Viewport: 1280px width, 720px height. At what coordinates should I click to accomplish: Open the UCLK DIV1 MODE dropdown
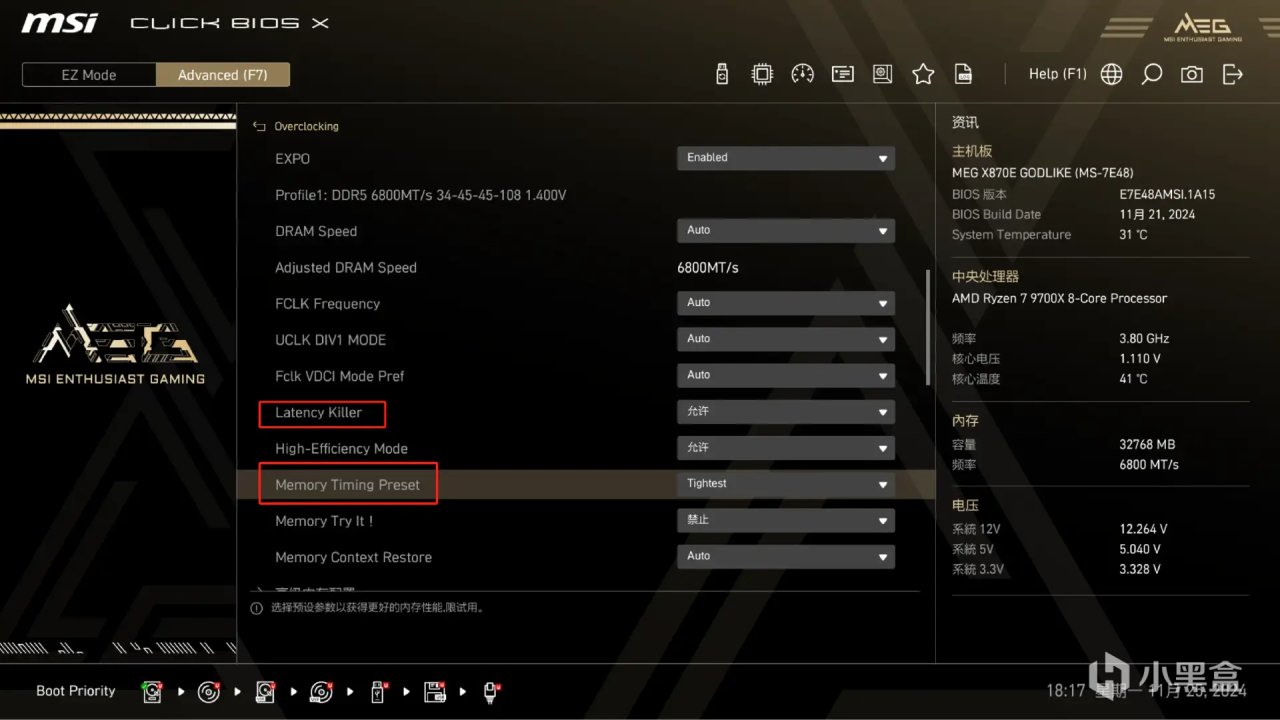(x=785, y=339)
